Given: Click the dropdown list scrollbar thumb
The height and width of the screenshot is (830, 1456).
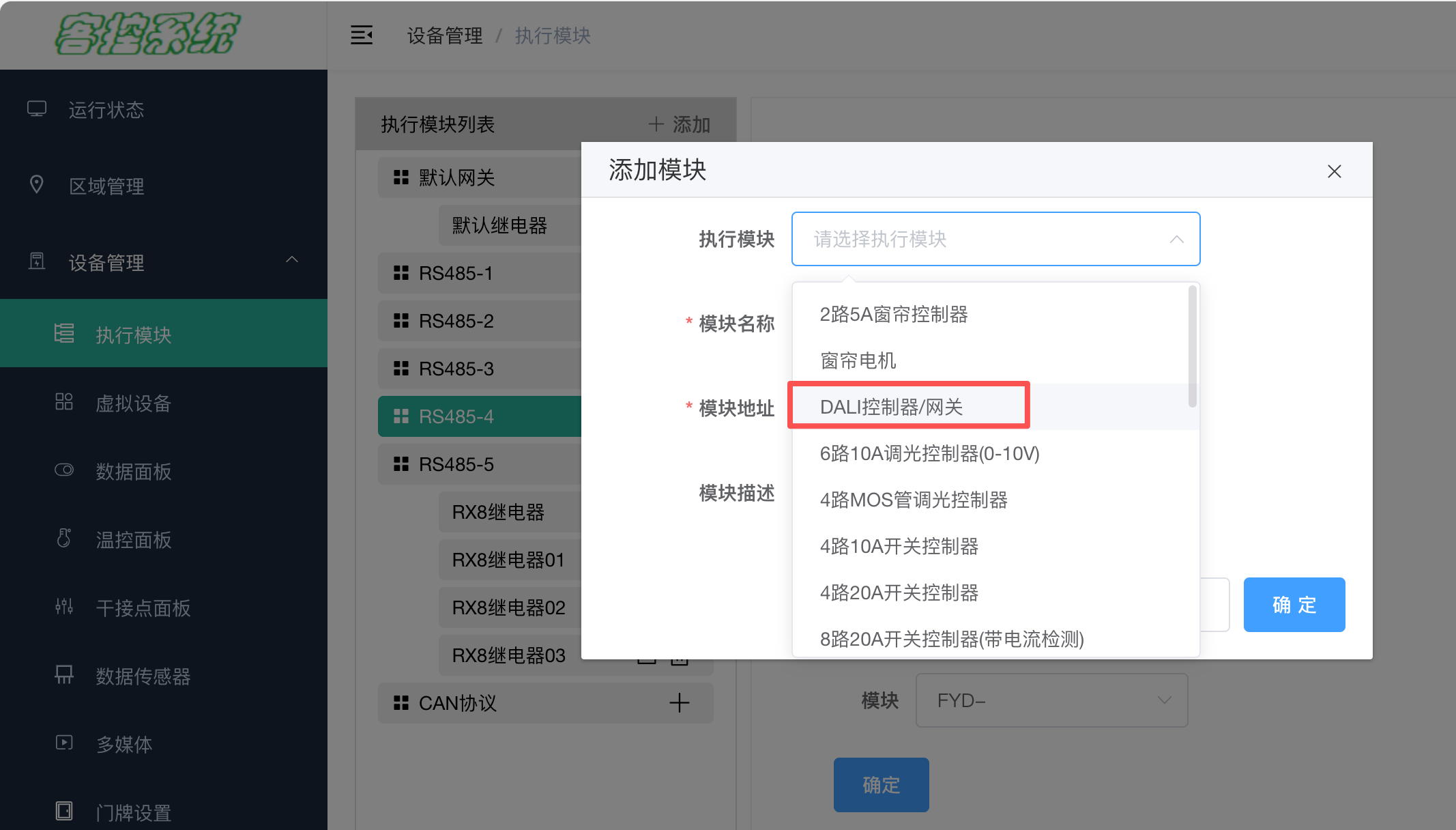Looking at the screenshot, I should coord(1192,346).
